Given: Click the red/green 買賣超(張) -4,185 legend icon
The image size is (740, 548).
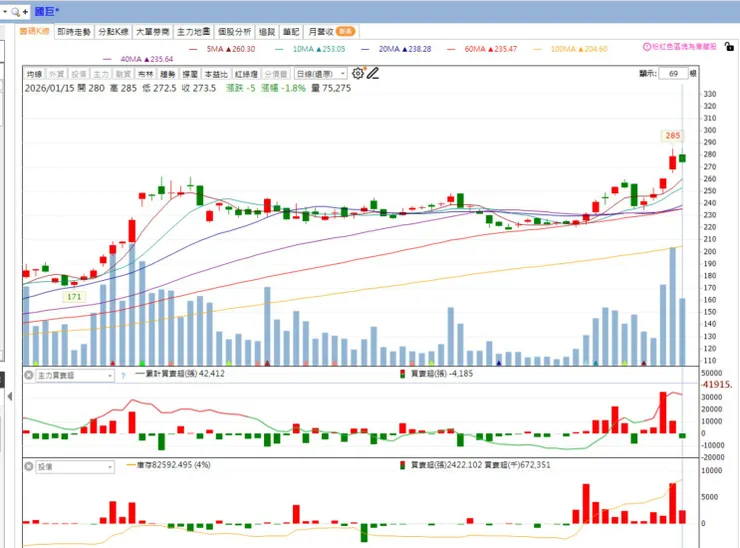Looking at the screenshot, I should [x=403, y=374].
